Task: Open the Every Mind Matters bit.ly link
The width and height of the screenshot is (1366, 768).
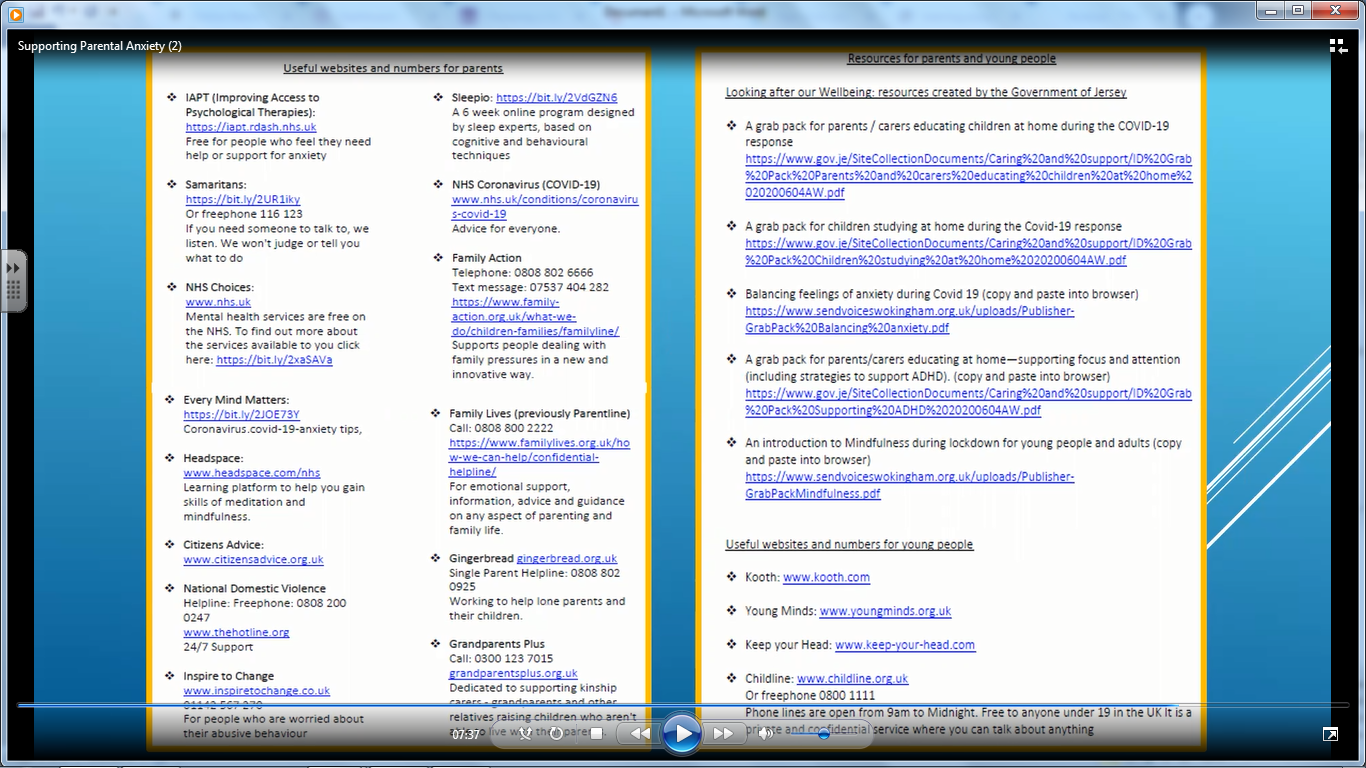Action: click(x=241, y=414)
